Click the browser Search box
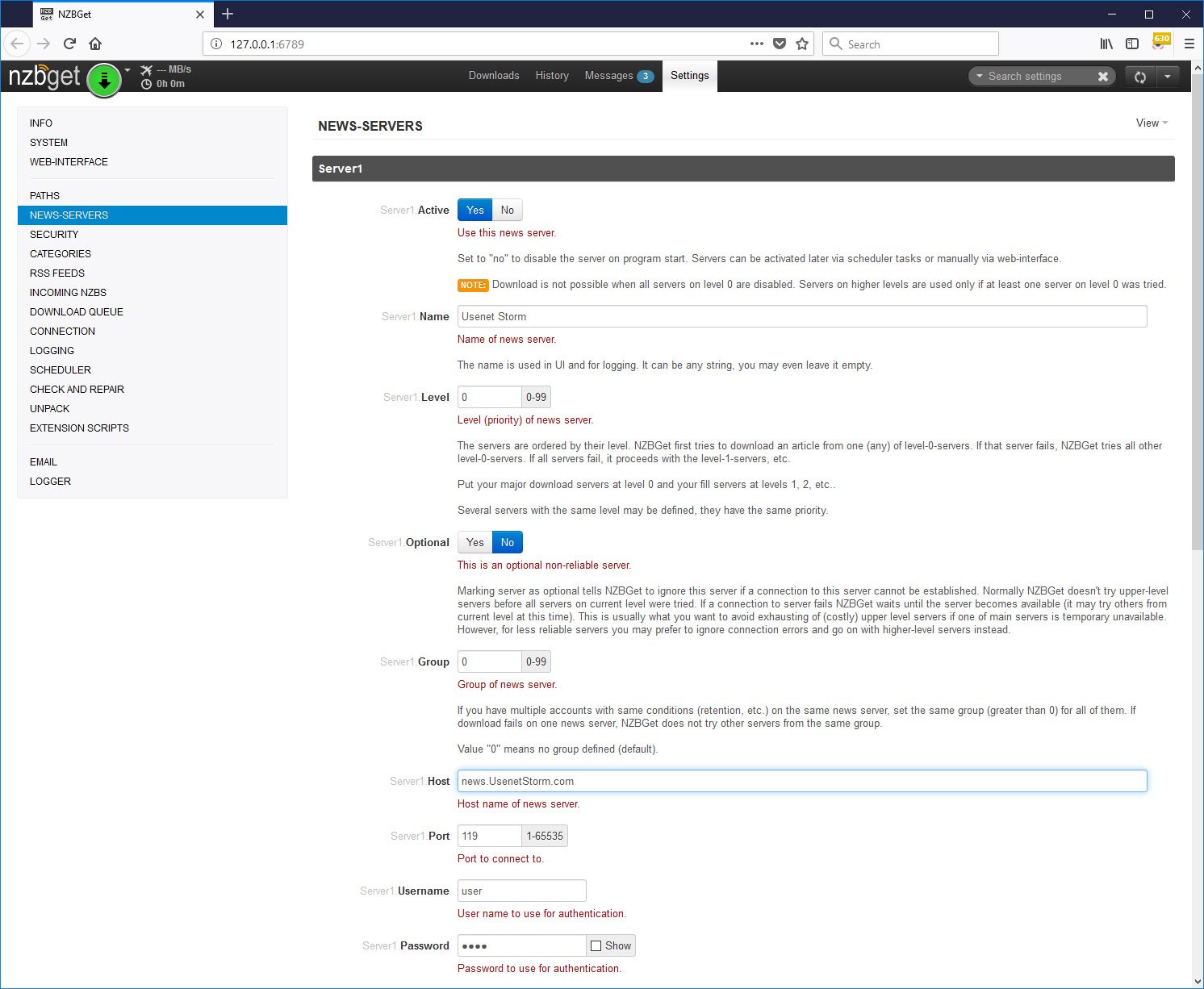This screenshot has width=1204, height=989. point(910,44)
